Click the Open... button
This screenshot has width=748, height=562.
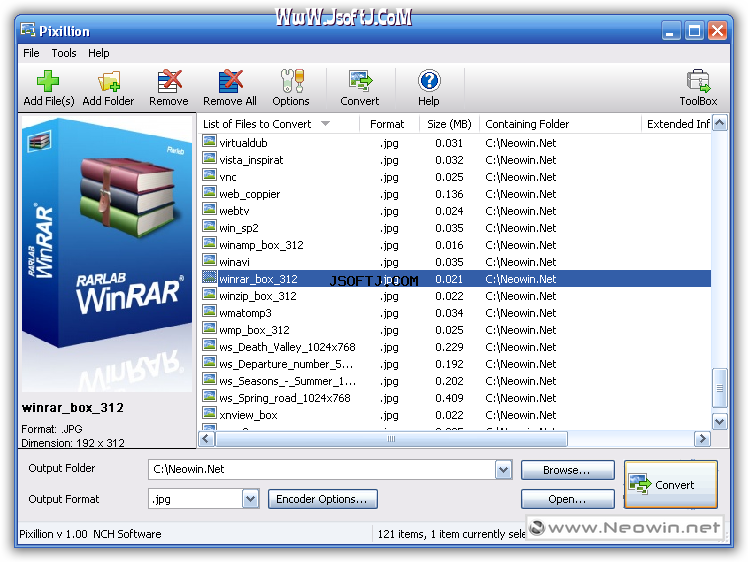(x=567, y=499)
